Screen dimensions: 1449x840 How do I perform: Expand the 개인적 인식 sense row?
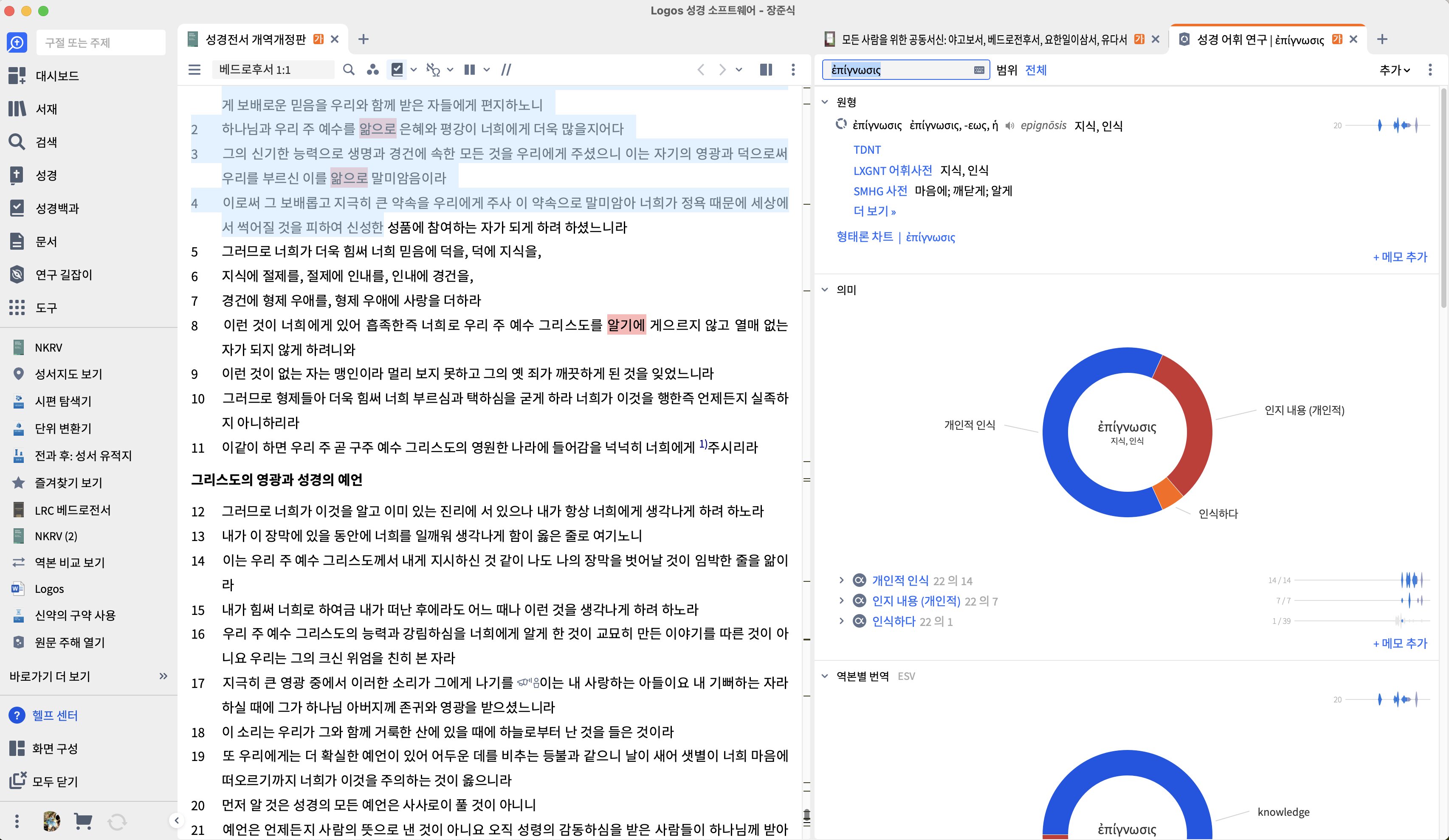pyautogui.click(x=841, y=580)
